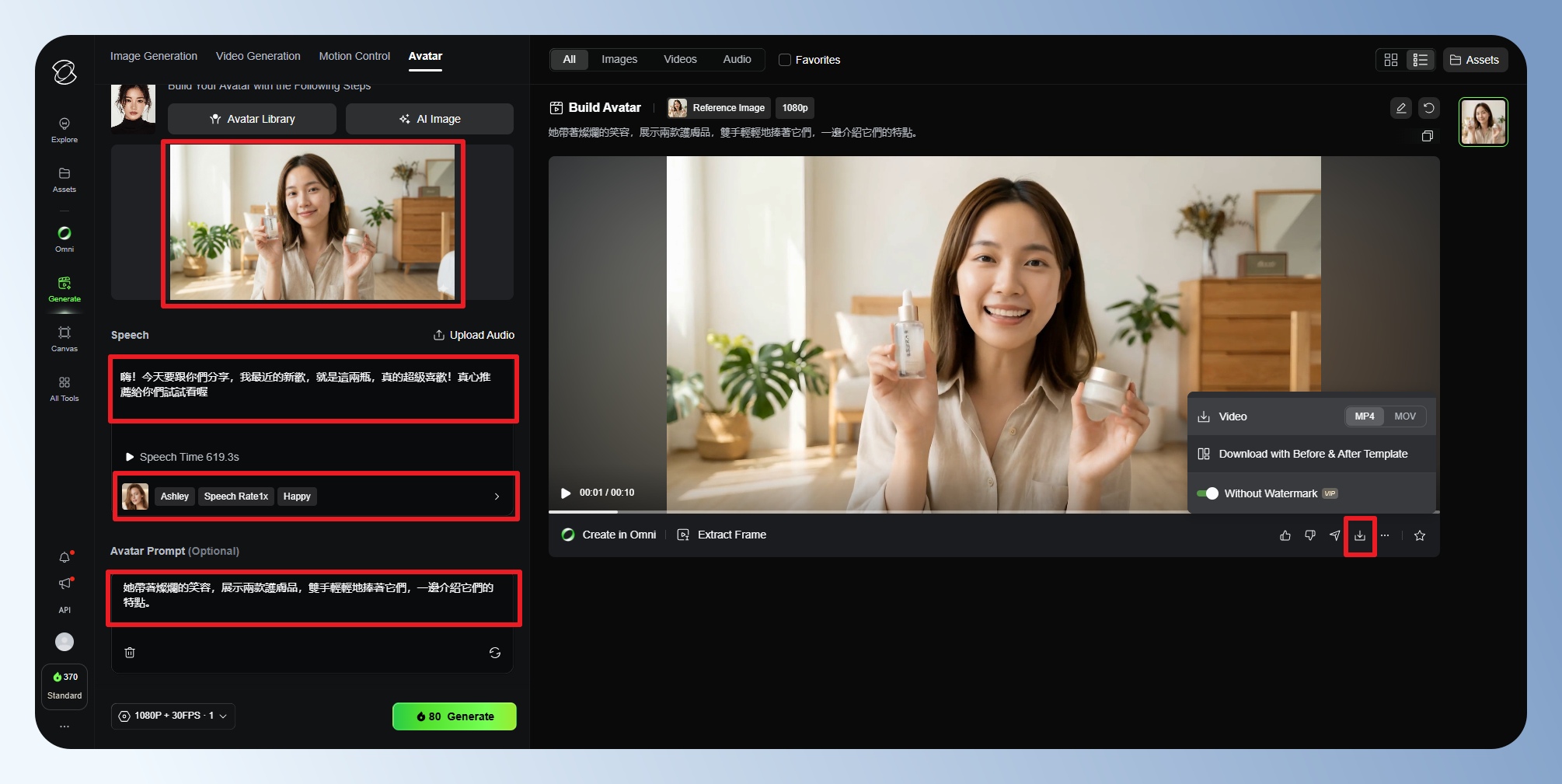Star the video as favorite
Image resolution: width=1562 pixels, height=784 pixels.
pos(1420,535)
